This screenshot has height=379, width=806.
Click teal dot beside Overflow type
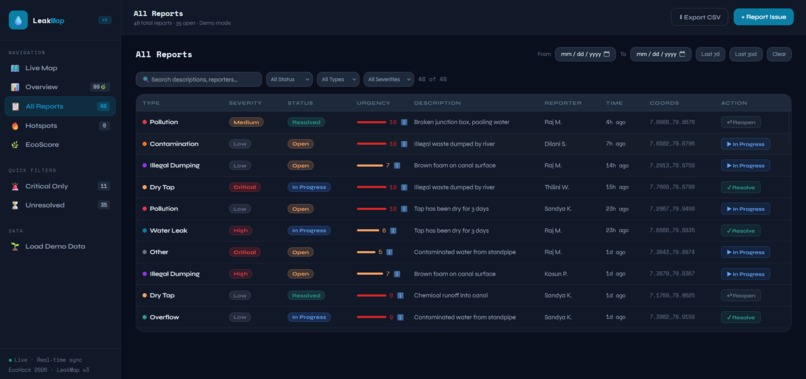(144, 317)
